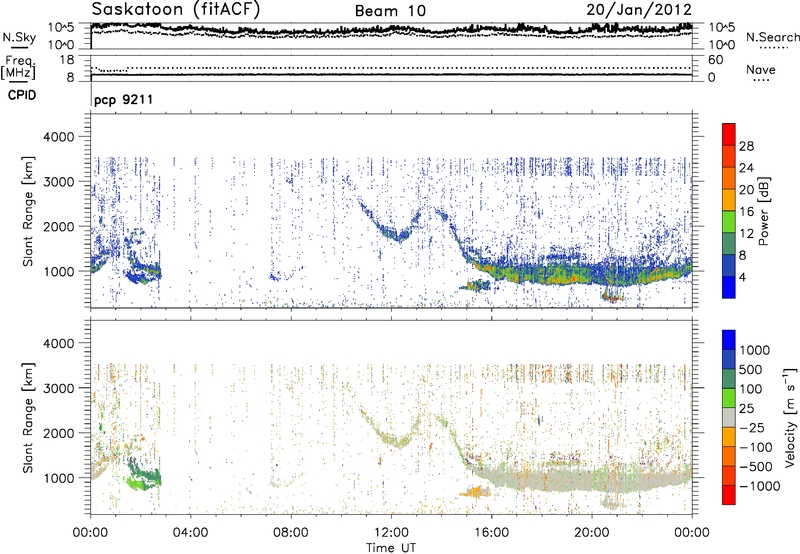
Task: Pick the bright blue bottom Power colorbar segment
Action: coord(729,287)
